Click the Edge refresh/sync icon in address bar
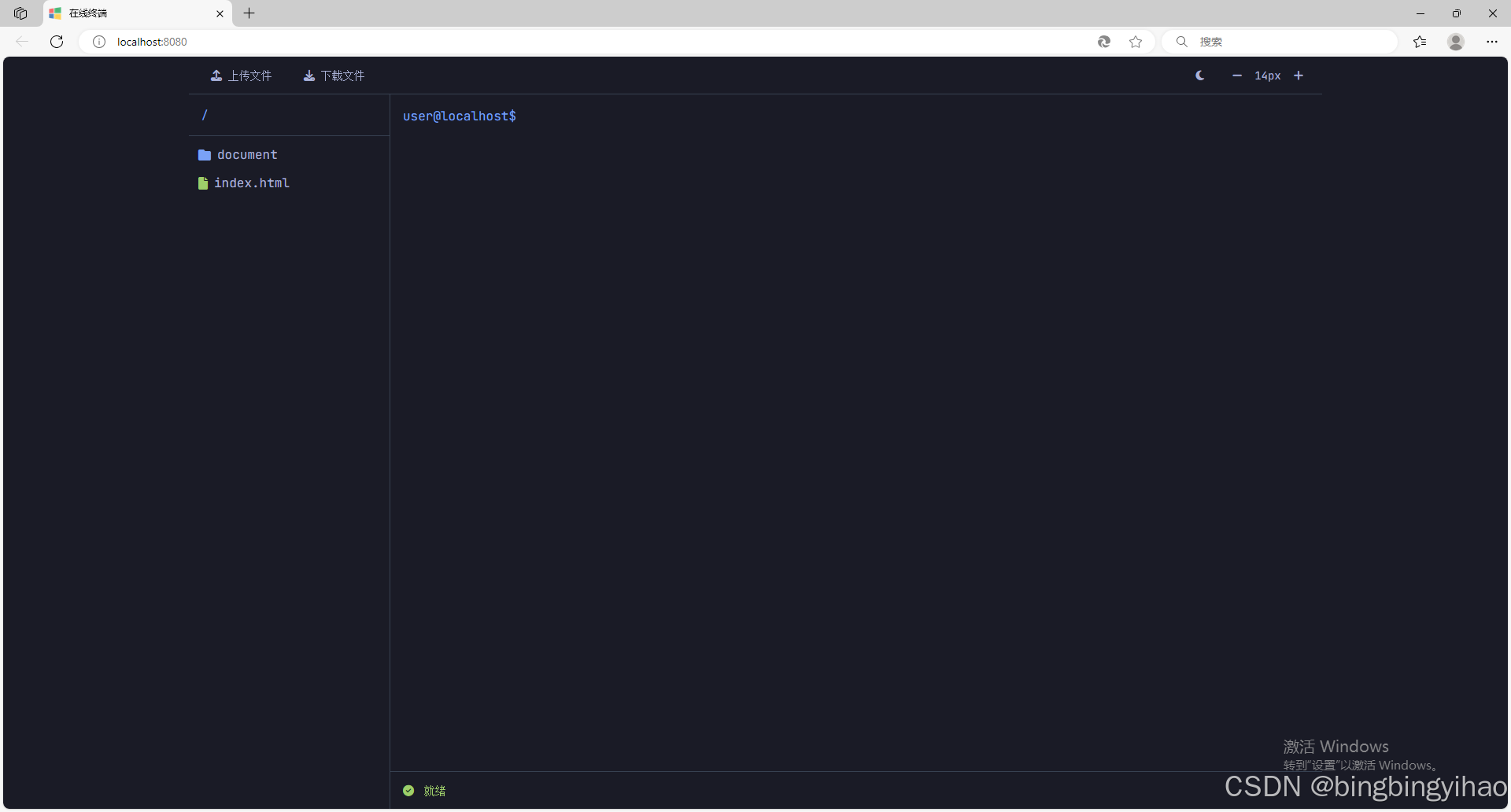 tap(1104, 42)
